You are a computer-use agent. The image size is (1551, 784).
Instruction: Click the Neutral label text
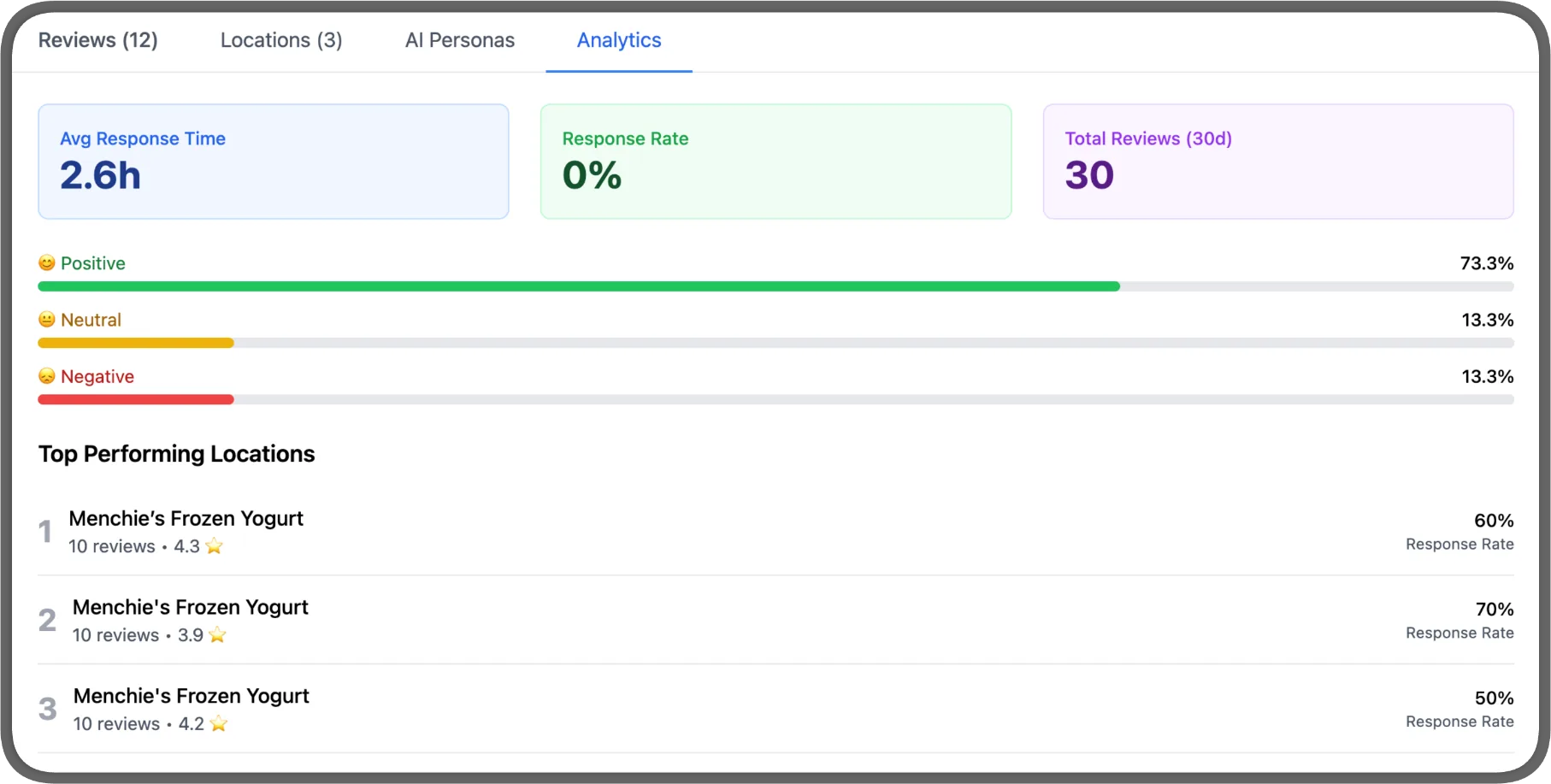point(91,320)
